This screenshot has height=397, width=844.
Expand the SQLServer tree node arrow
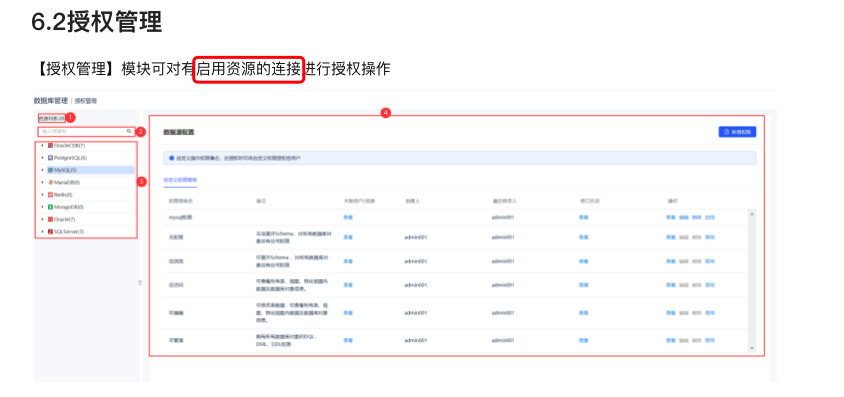coord(43,231)
